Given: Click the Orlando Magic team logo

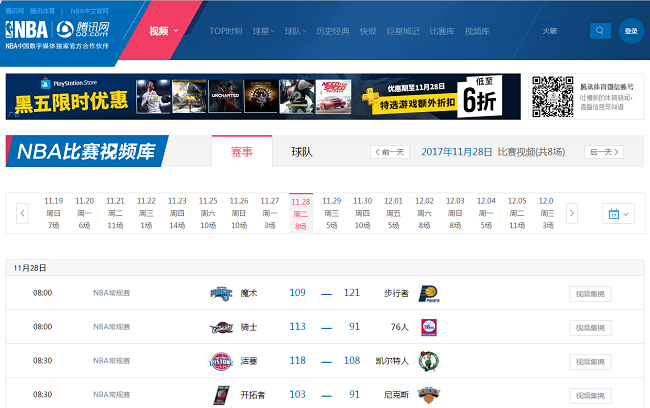Looking at the screenshot, I should (x=220, y=293).
